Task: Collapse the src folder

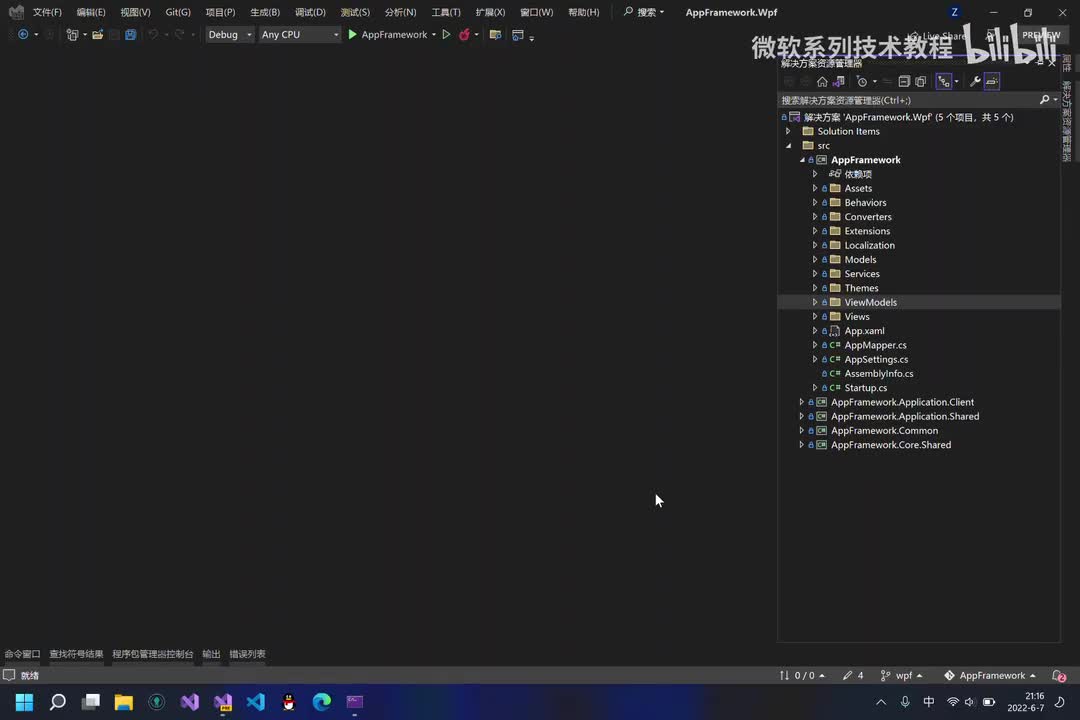Action: pos(789,145)
